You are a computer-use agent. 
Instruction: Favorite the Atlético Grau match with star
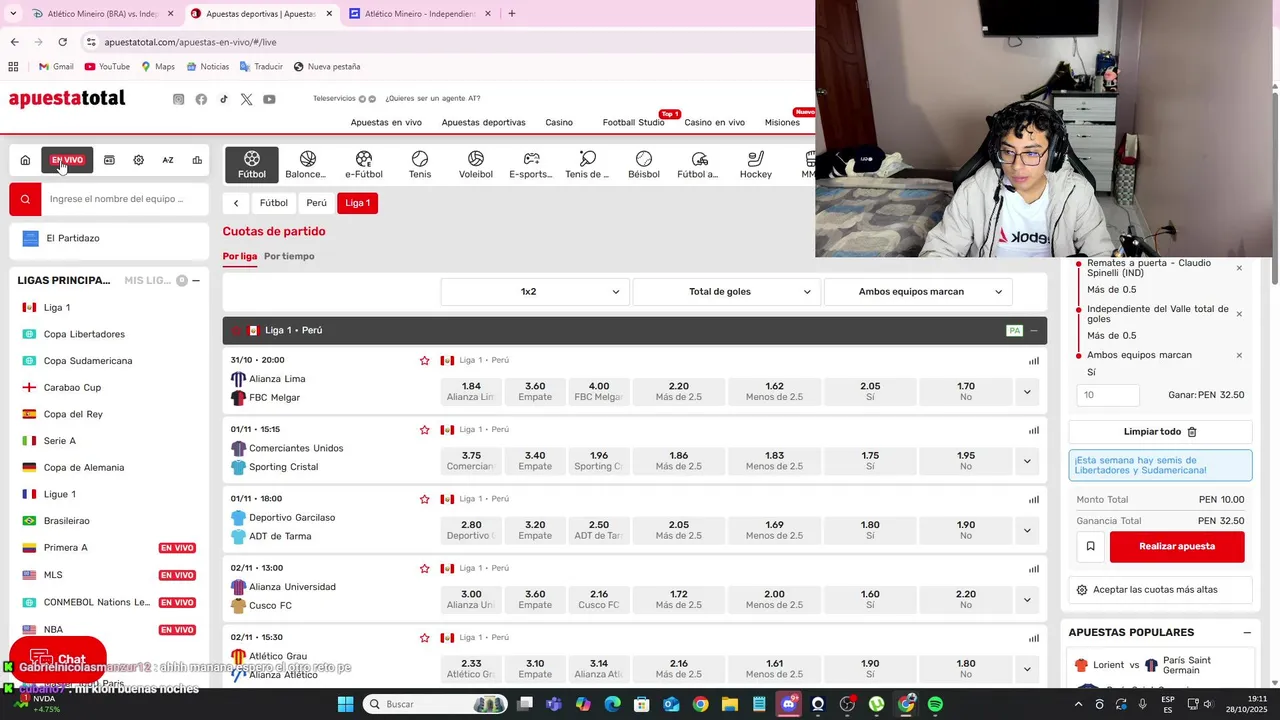point(425,637)
